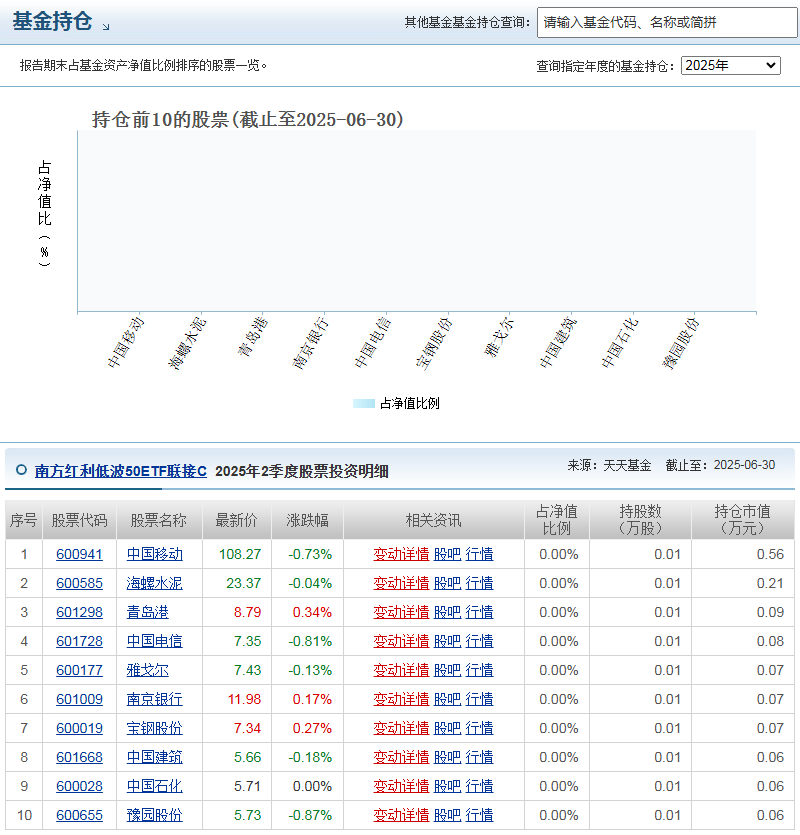
Task: Open 变动详情 for 中国建筑 row
Action: tap(401, 757)
